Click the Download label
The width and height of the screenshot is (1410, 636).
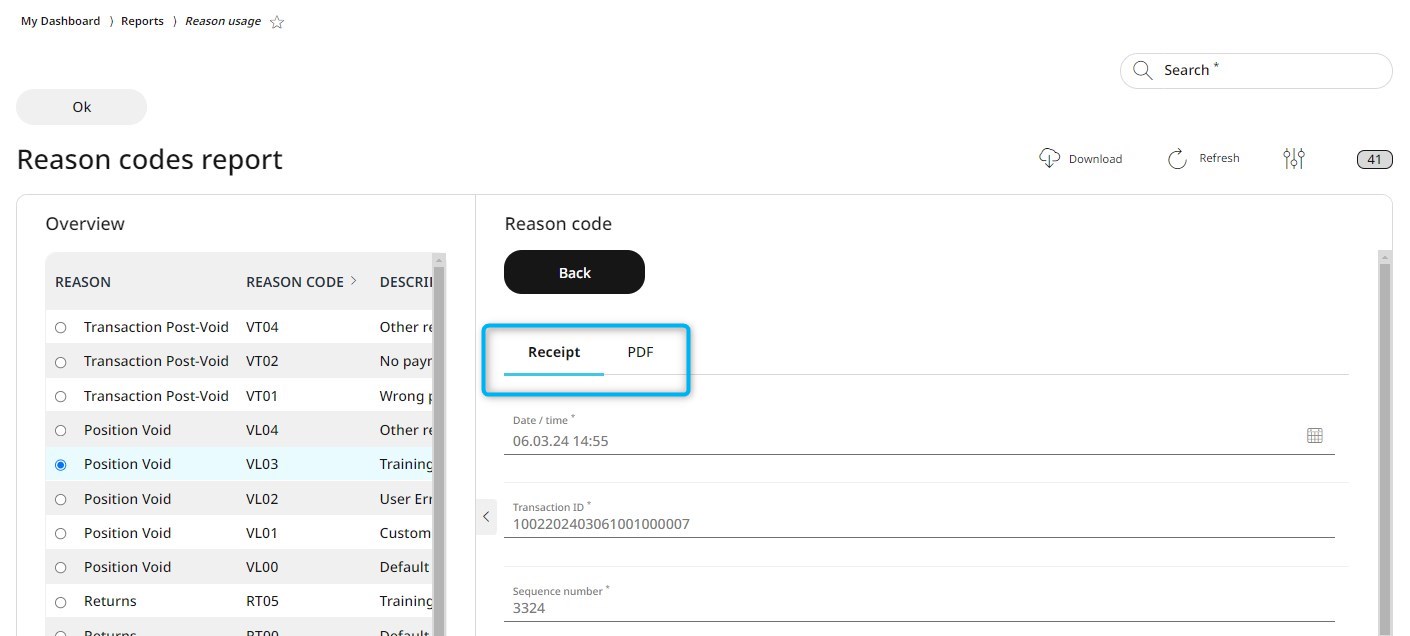pos(1095,159)
